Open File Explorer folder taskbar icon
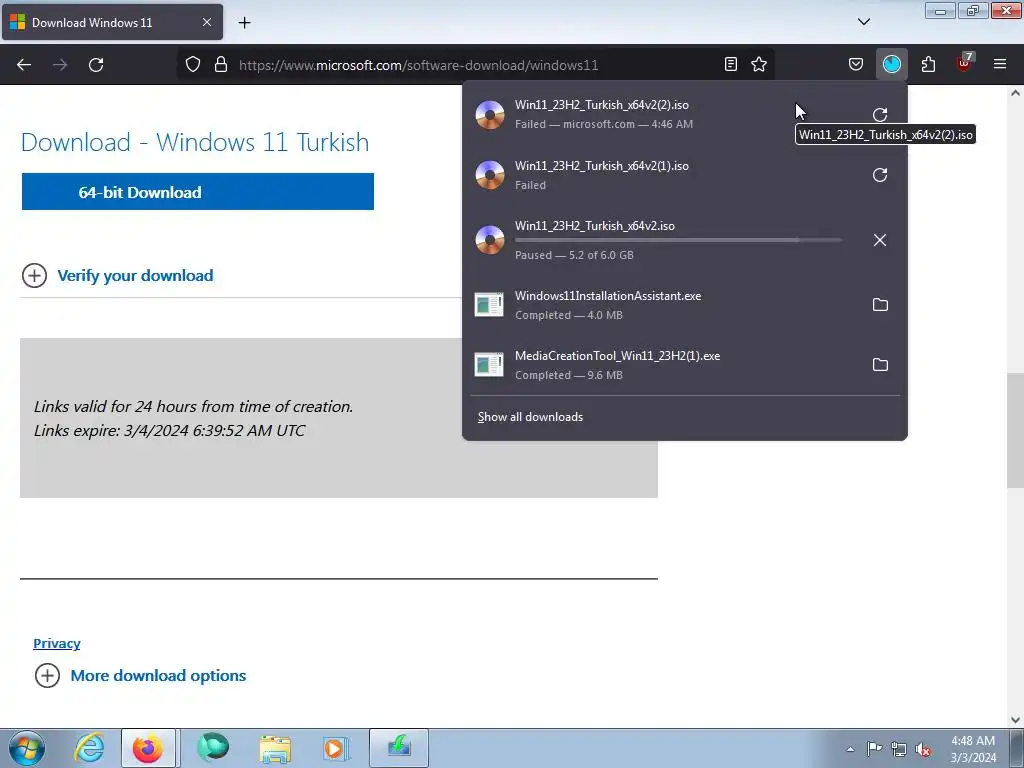 tap(275, 748)
